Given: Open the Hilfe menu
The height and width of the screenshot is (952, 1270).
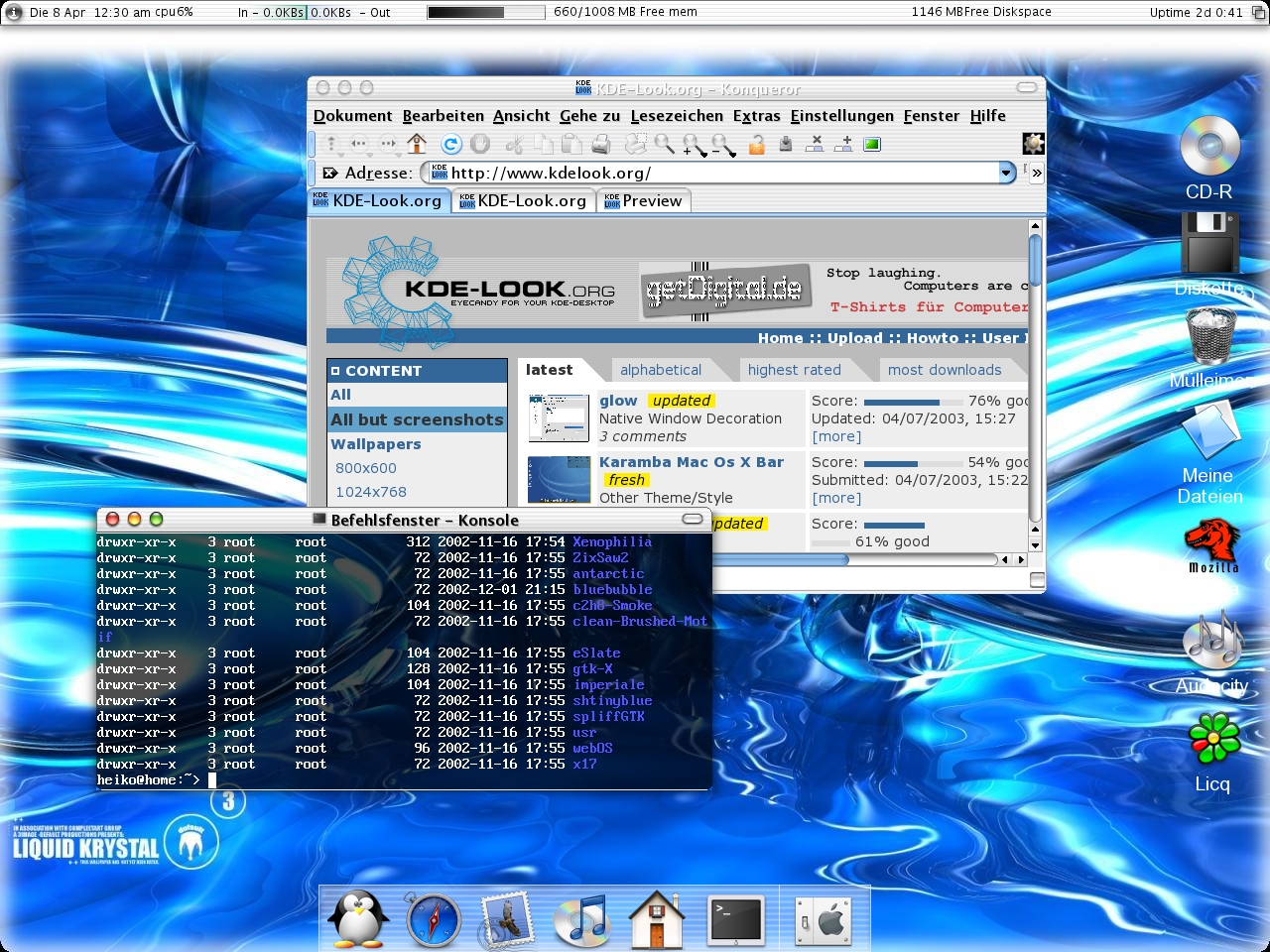Looking at the screenshot, I should click(x=987, y=116).
